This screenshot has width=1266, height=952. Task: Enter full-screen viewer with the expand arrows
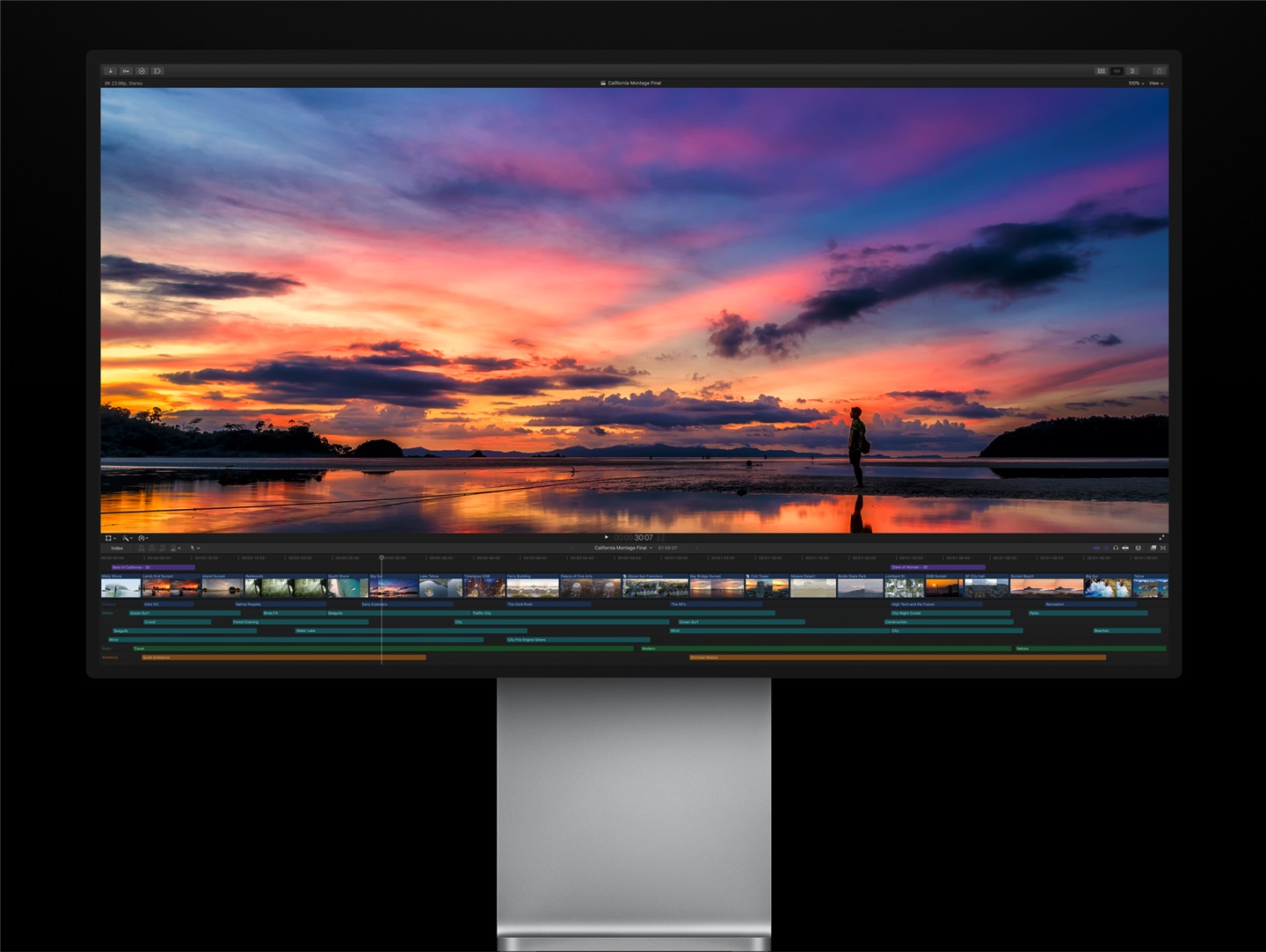(x=1161, y=537)
